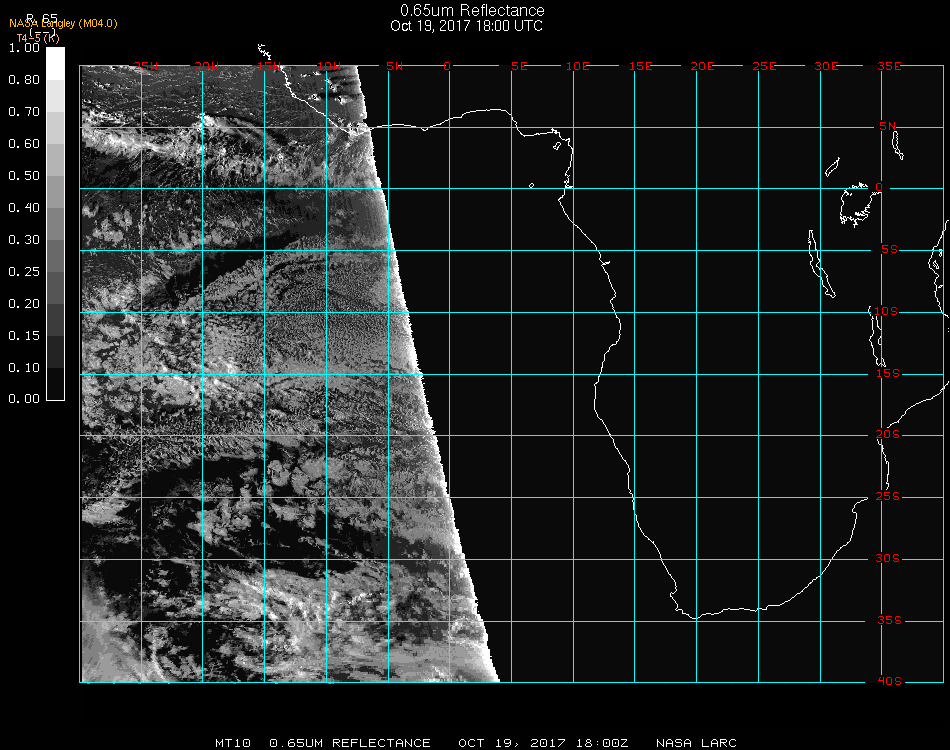Click the 20E longitude label

pyautogui.click(x=702, y=66)
